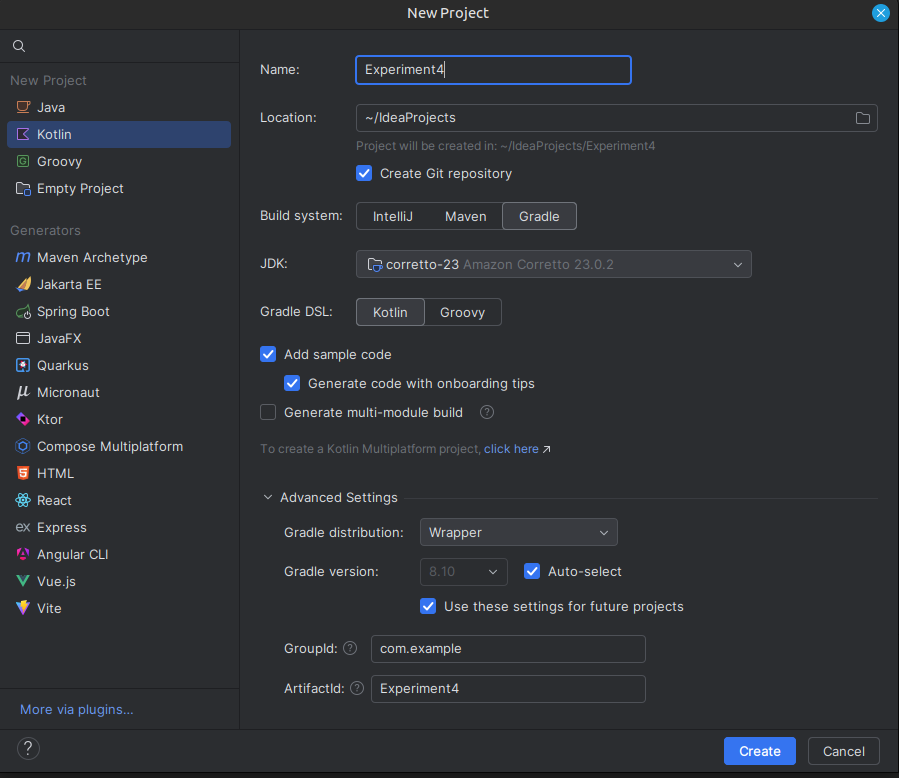This screenshot has width=899, height=778.
Task: Choose the Spring Boot generator
Action: click(x=73, y=311)
